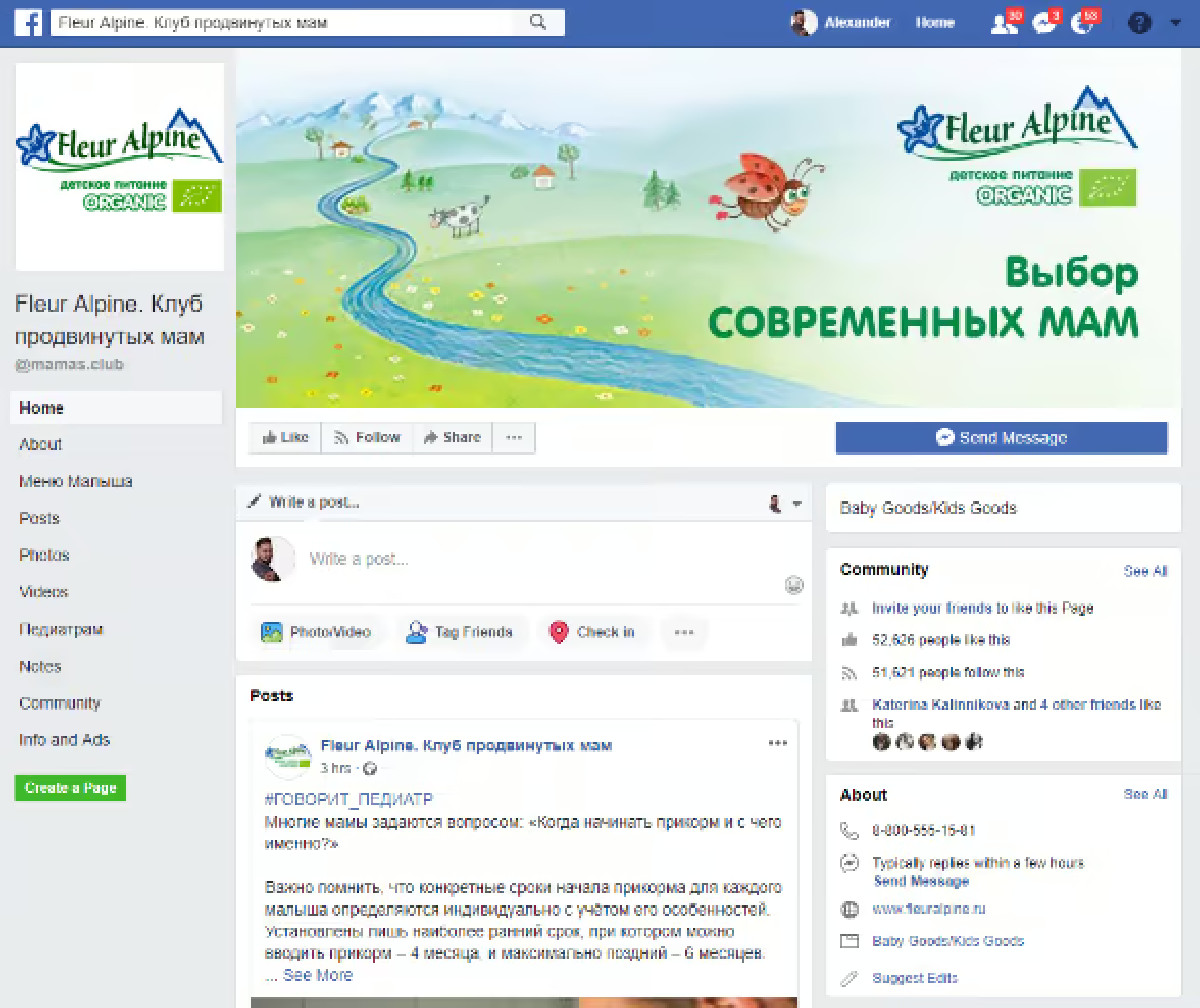Click the post author's page avatar
The height and width of the screenshot is (1008, 1200).
pos(288,757)
